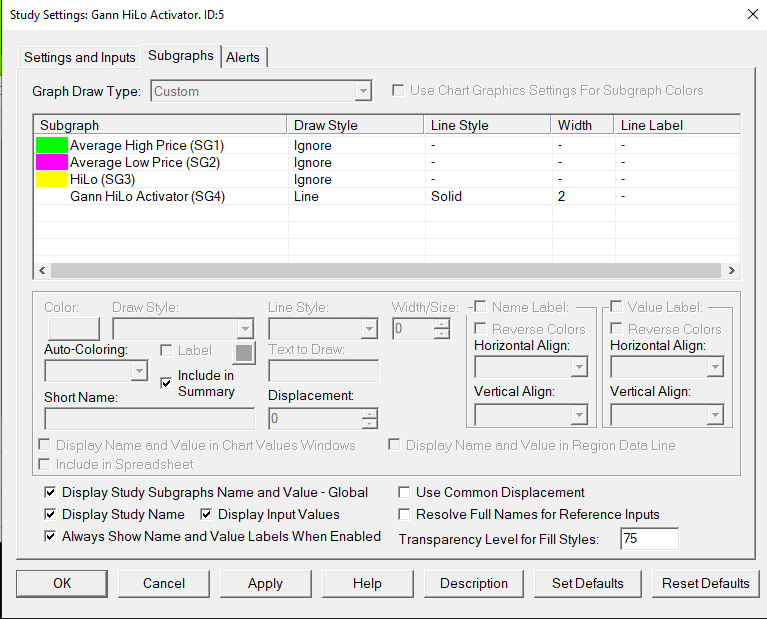The height and width of the screenshot is (619, 767).
Task: Enable Use Common Displacement
Action: [x=404, y=492]
